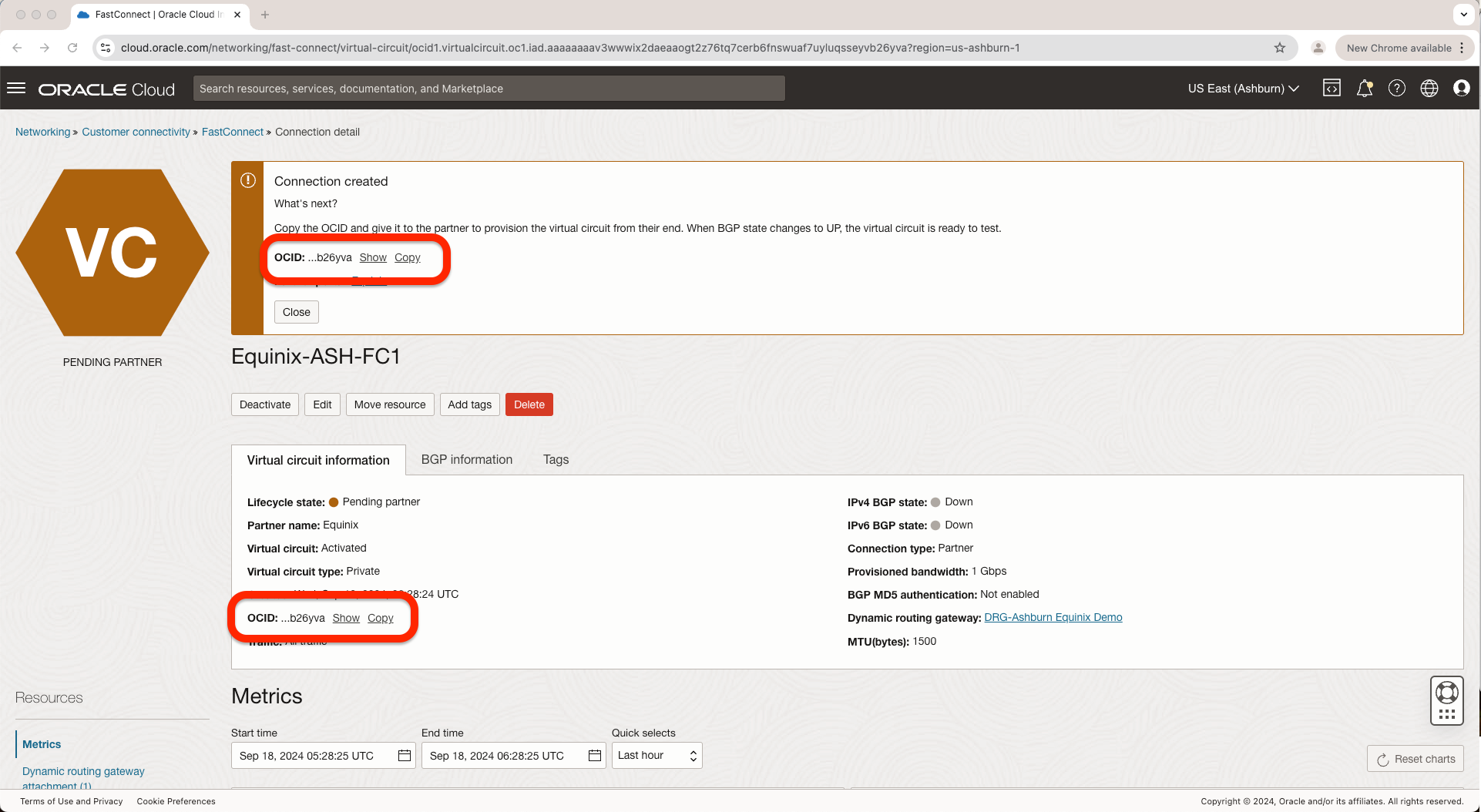Viewport: 1481px width, 812px height.
Task: Open the DRG-Ashburn Equinix Demo gateway link
Action: pyautogui.click(x=1053, y=617)
